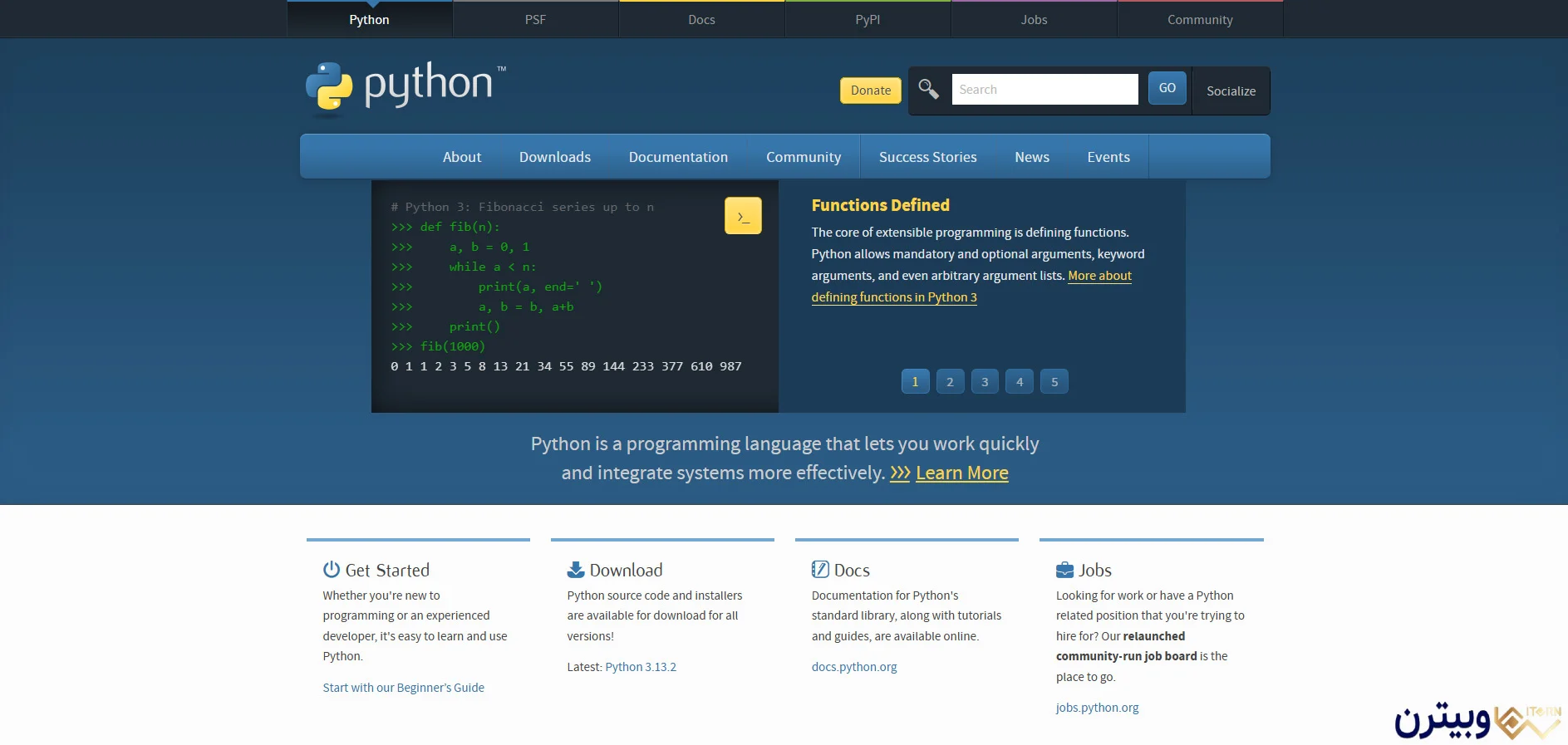Open the About menu
This screenshot has height=745, width=1568.
(462, 157)
